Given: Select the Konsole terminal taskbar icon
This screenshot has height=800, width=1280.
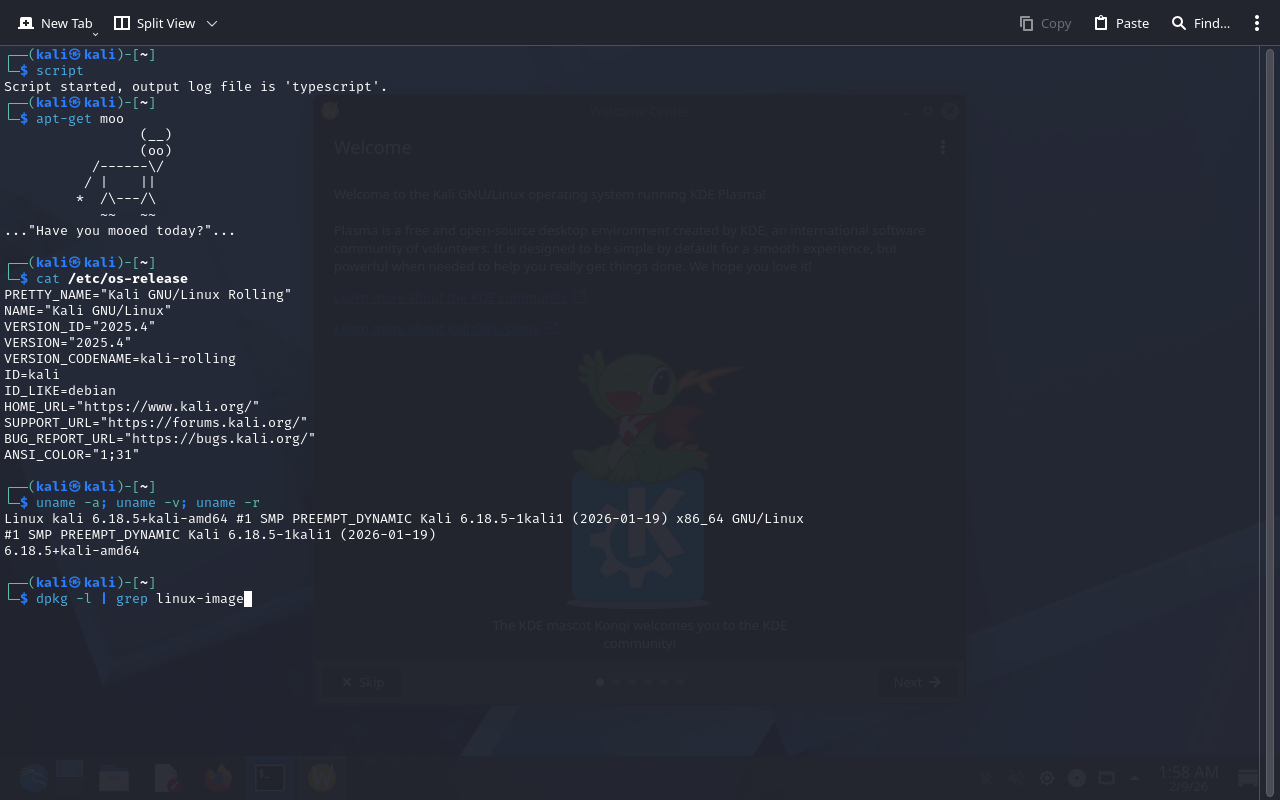Looking at the screenshot, I should (x=270, y=778).
